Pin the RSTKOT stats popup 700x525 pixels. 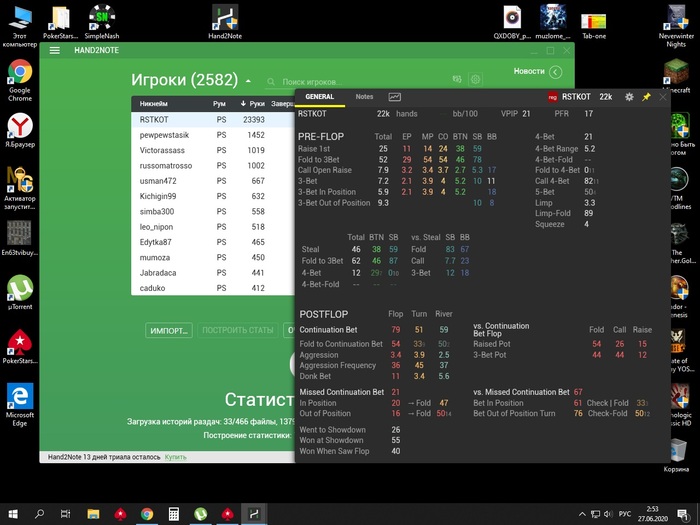(646, 97)
